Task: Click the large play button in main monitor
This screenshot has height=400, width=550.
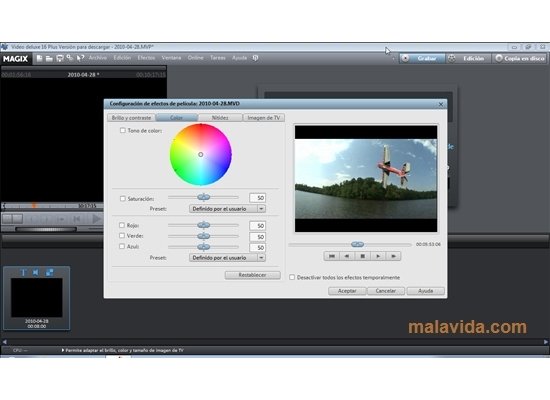Action: click(96, 219)
